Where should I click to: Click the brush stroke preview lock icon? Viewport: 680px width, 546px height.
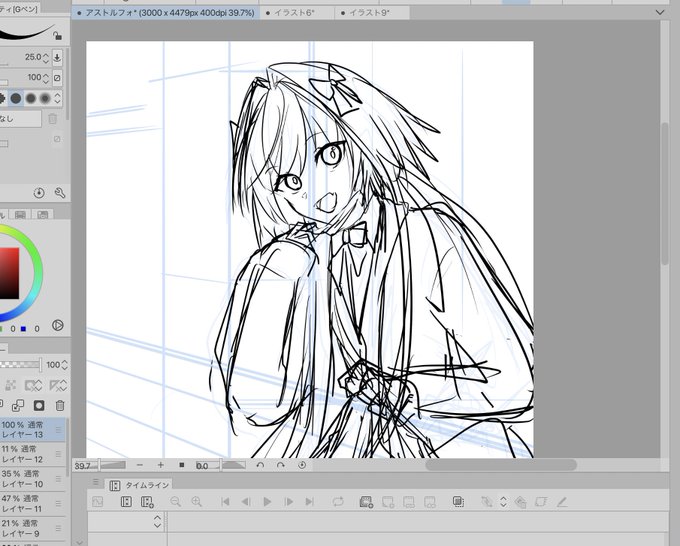pyautogui.click(x=57, y=35)
